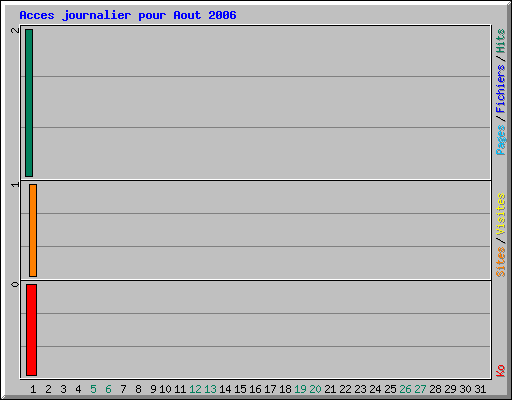
Task: Click day label 3 on the x-axis
Action: click(63, 389)
